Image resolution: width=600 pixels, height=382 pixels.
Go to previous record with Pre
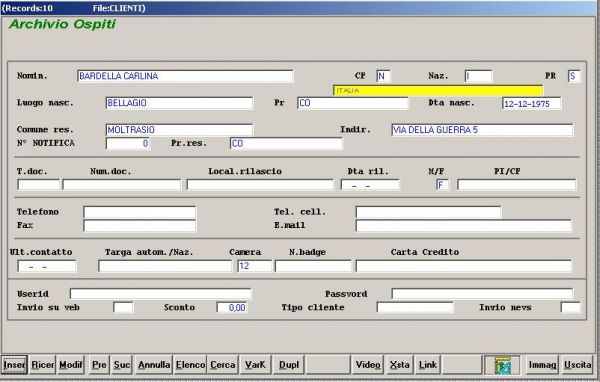pos(99,365)
